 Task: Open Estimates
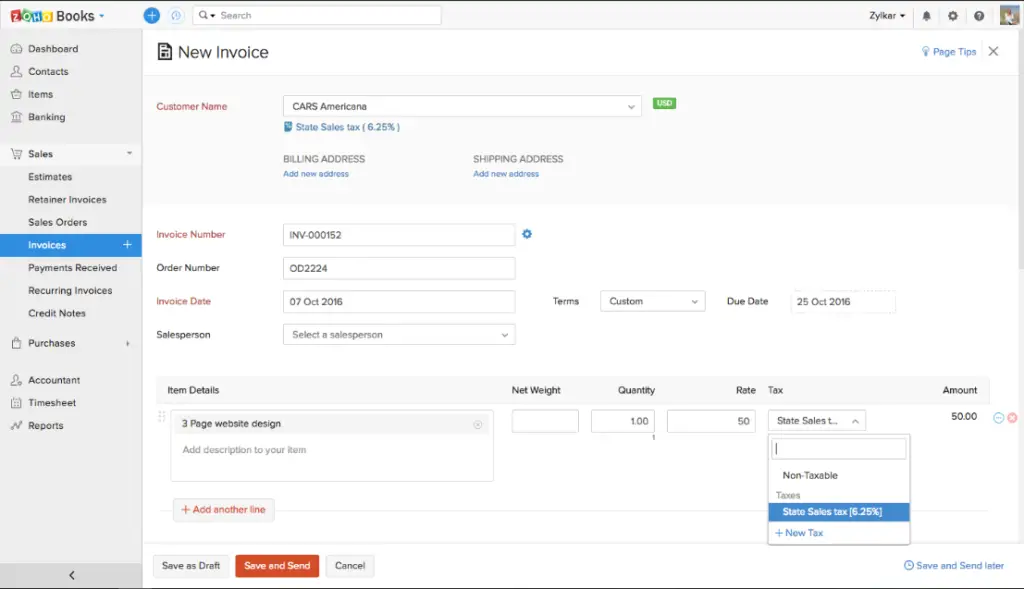[x=50, y=176]
